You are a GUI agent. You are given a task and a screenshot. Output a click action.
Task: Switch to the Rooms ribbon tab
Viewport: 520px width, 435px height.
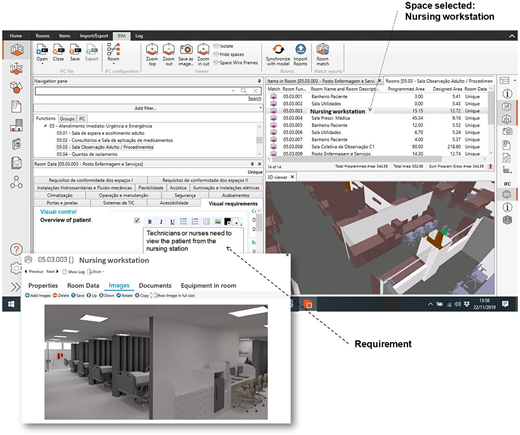(43, 36)
